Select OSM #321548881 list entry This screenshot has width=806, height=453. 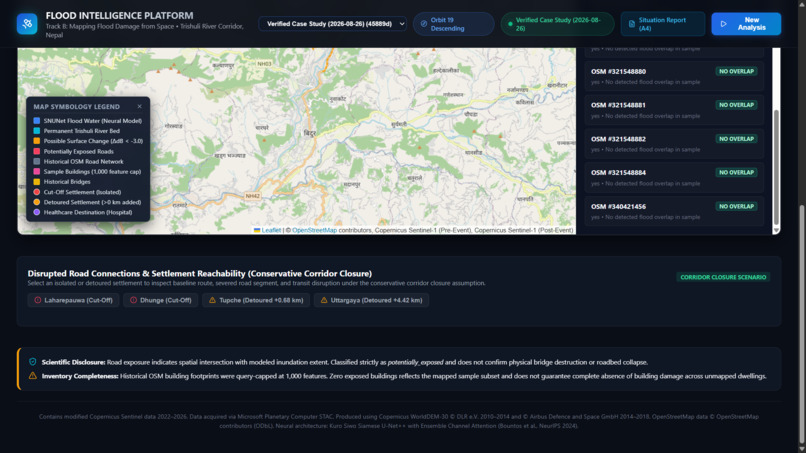[674, 110]
